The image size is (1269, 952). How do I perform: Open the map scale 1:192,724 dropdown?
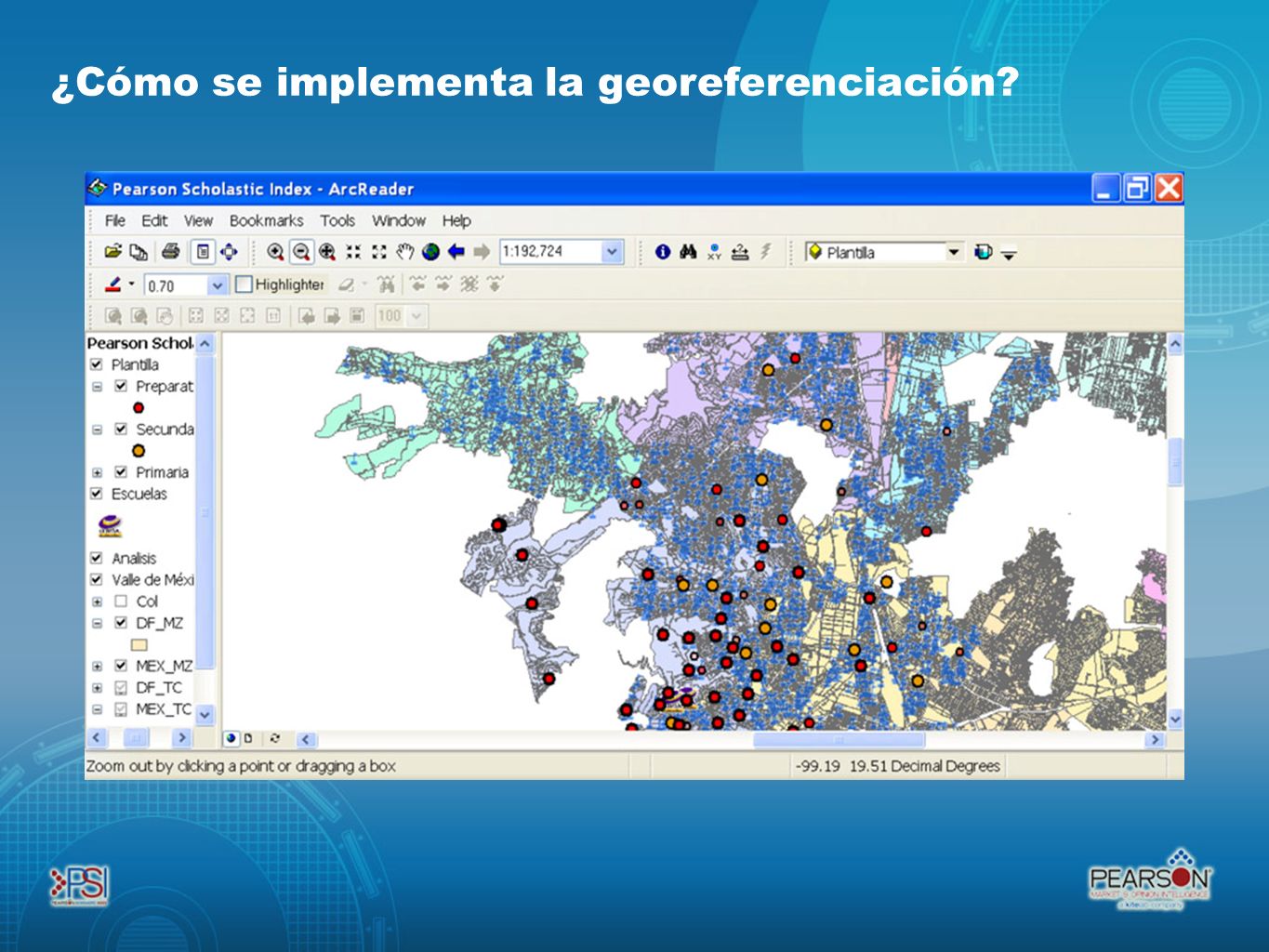point(612,251)
